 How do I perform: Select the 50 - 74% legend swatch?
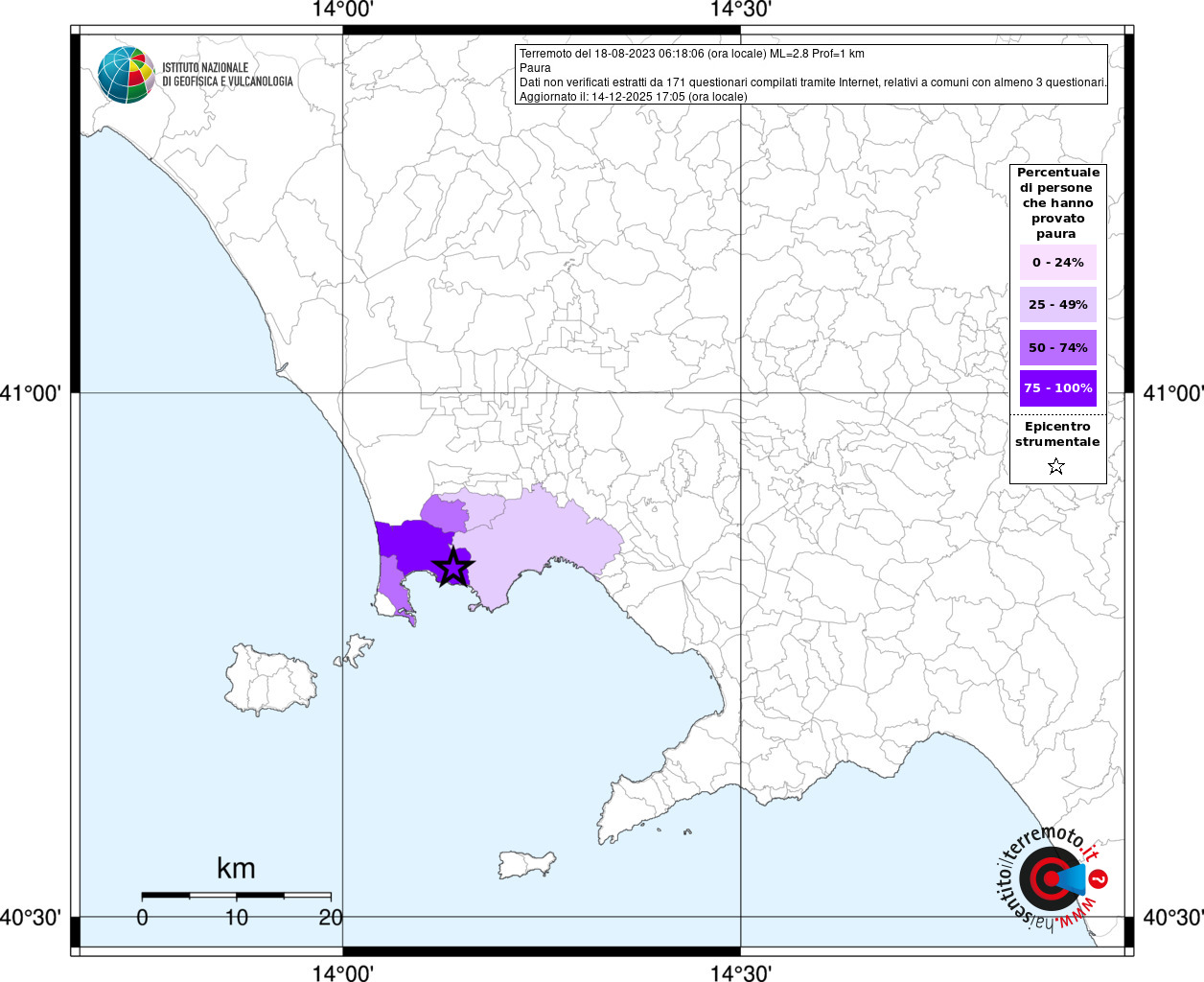coord(1058,347)
